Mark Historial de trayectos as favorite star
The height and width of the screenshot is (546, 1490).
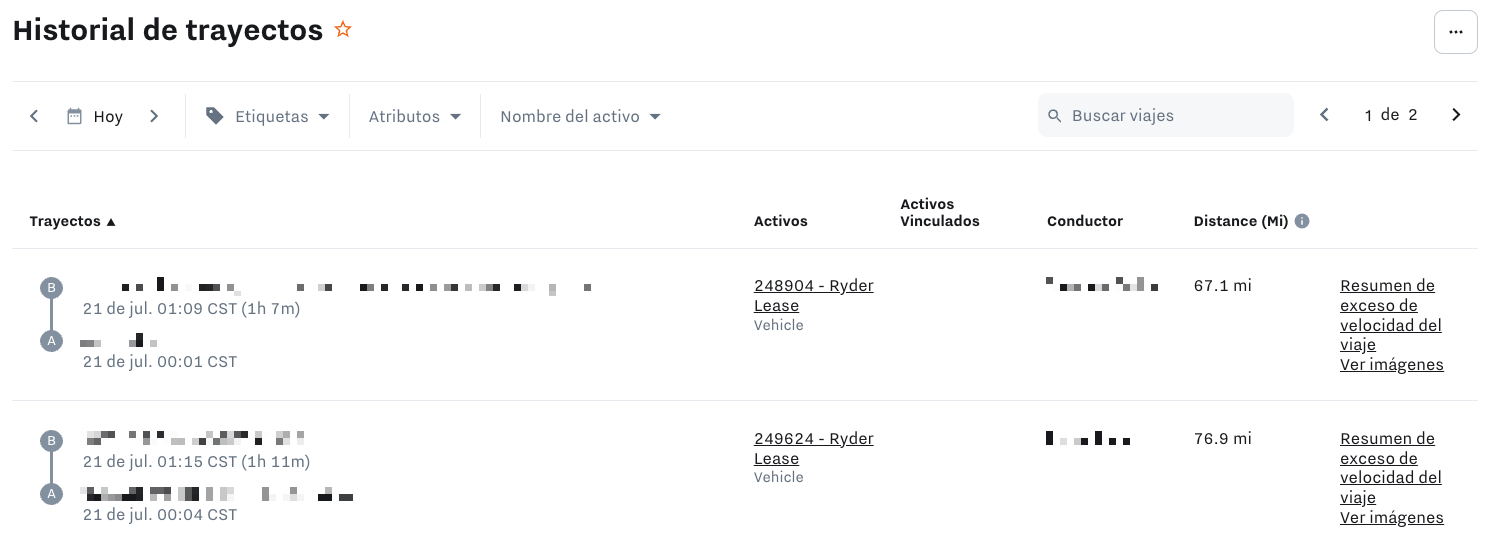[343, 30]
